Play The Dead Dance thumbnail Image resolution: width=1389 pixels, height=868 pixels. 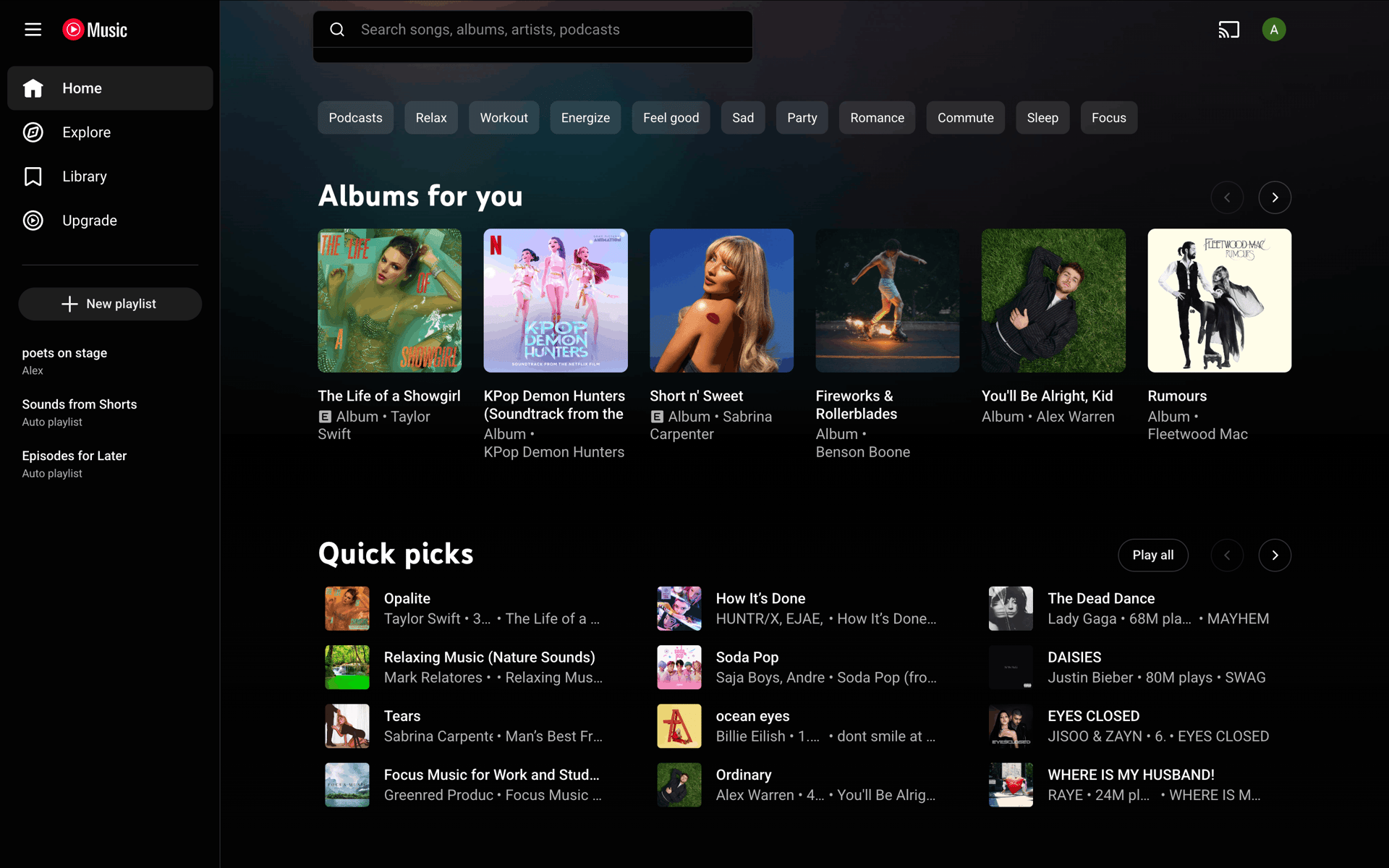1011,608
